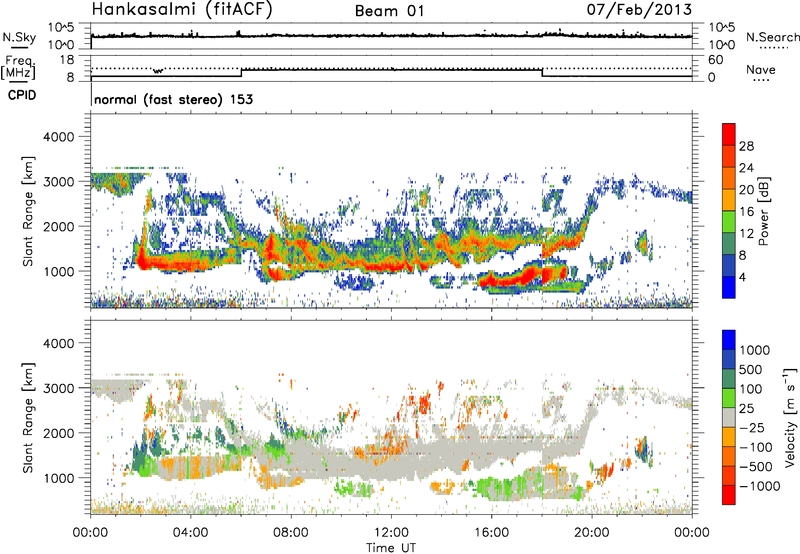Click the '12:00' time axis tick label
Screen dimensions: 800x554
(391, 533)
